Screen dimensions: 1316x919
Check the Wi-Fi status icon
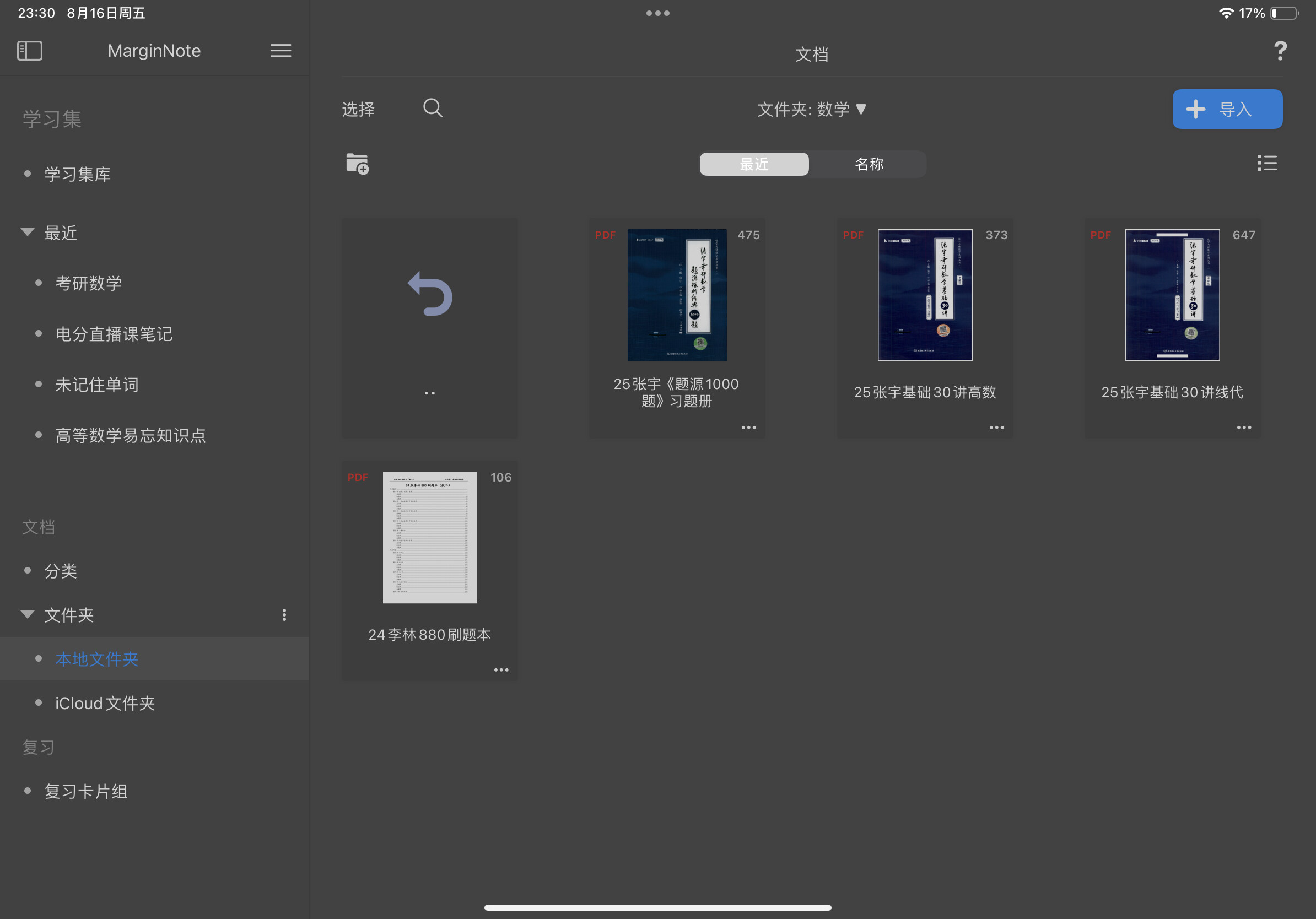(x=1226, y=13)
